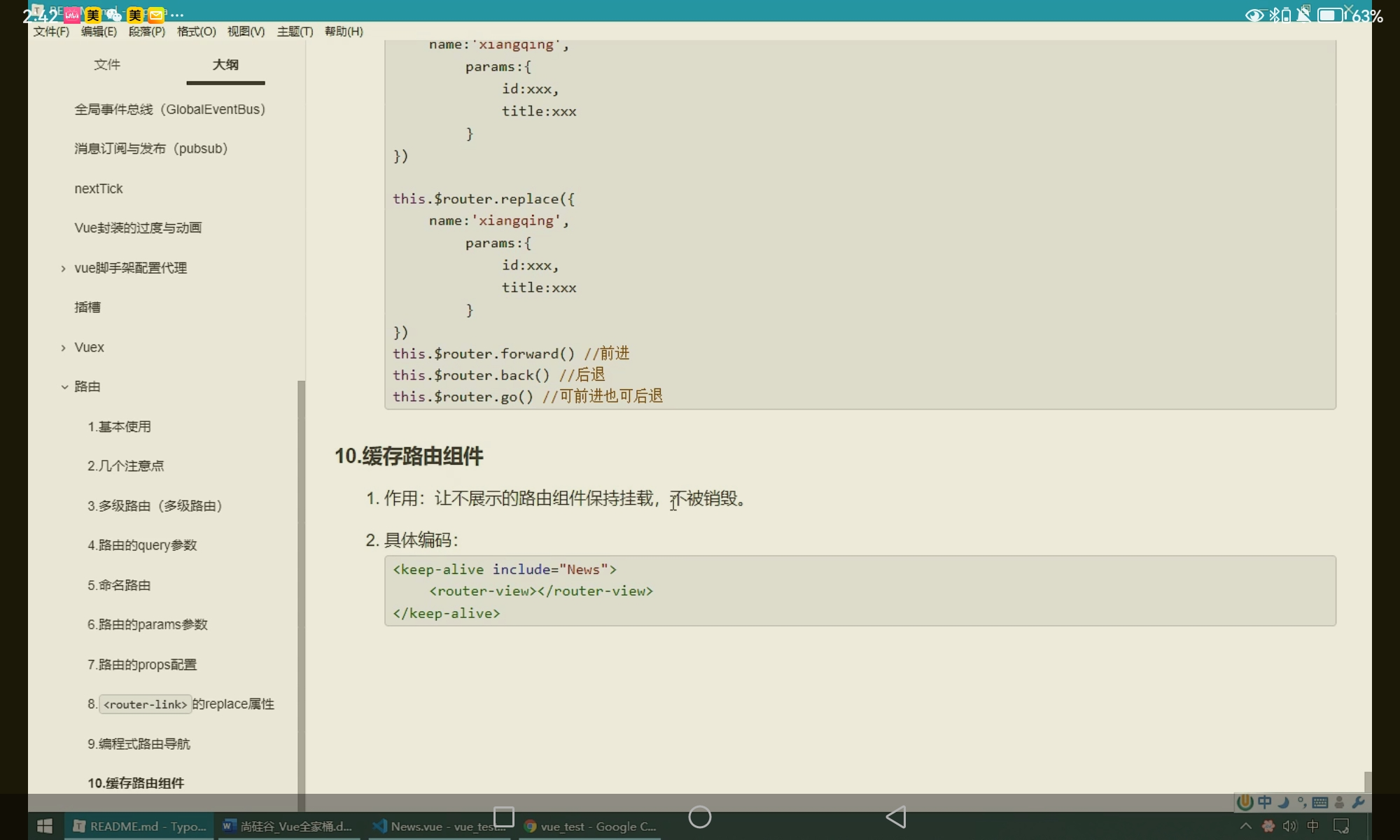The image size is (1400, 840).
Task: Tap the Android home circle button
Action: pos(699,817)
